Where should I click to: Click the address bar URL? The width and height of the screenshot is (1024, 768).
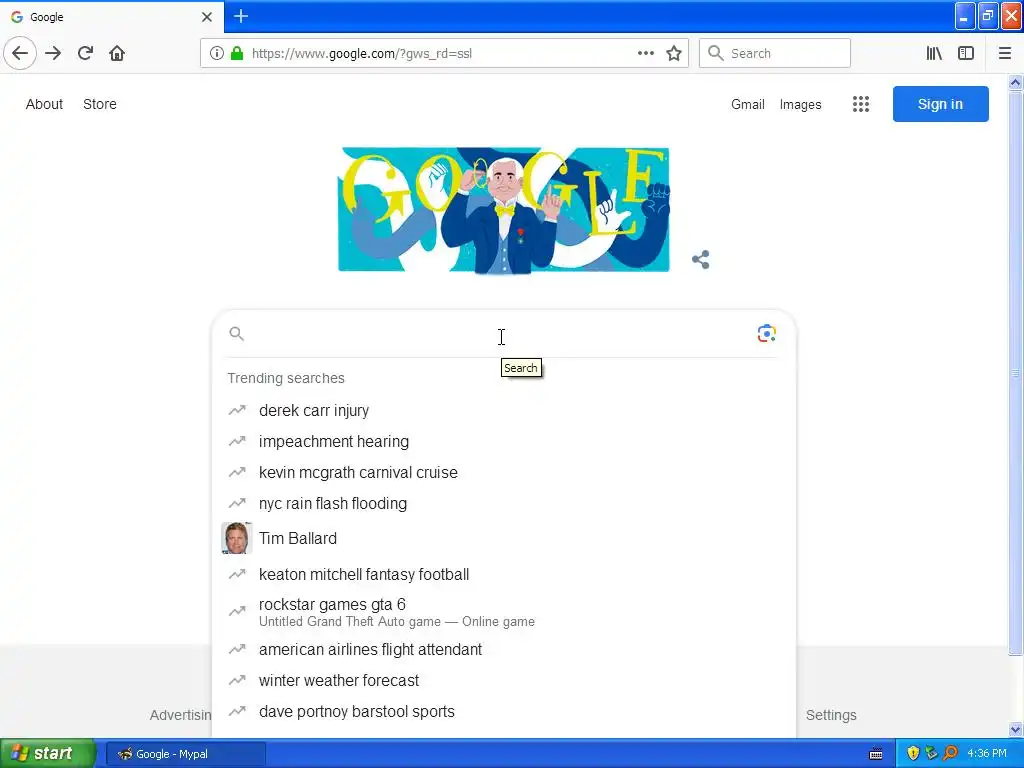361,54
